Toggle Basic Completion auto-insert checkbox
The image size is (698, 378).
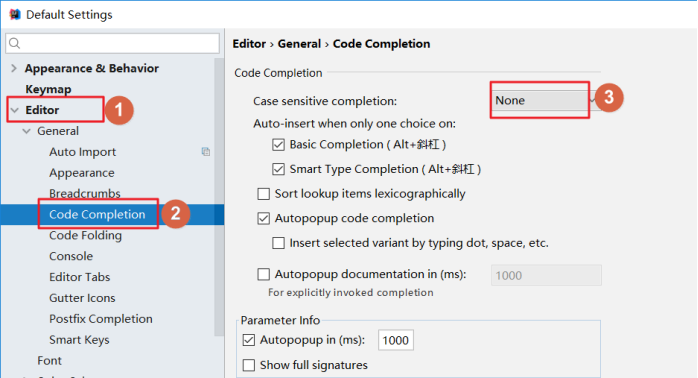[x=278, y=145]
